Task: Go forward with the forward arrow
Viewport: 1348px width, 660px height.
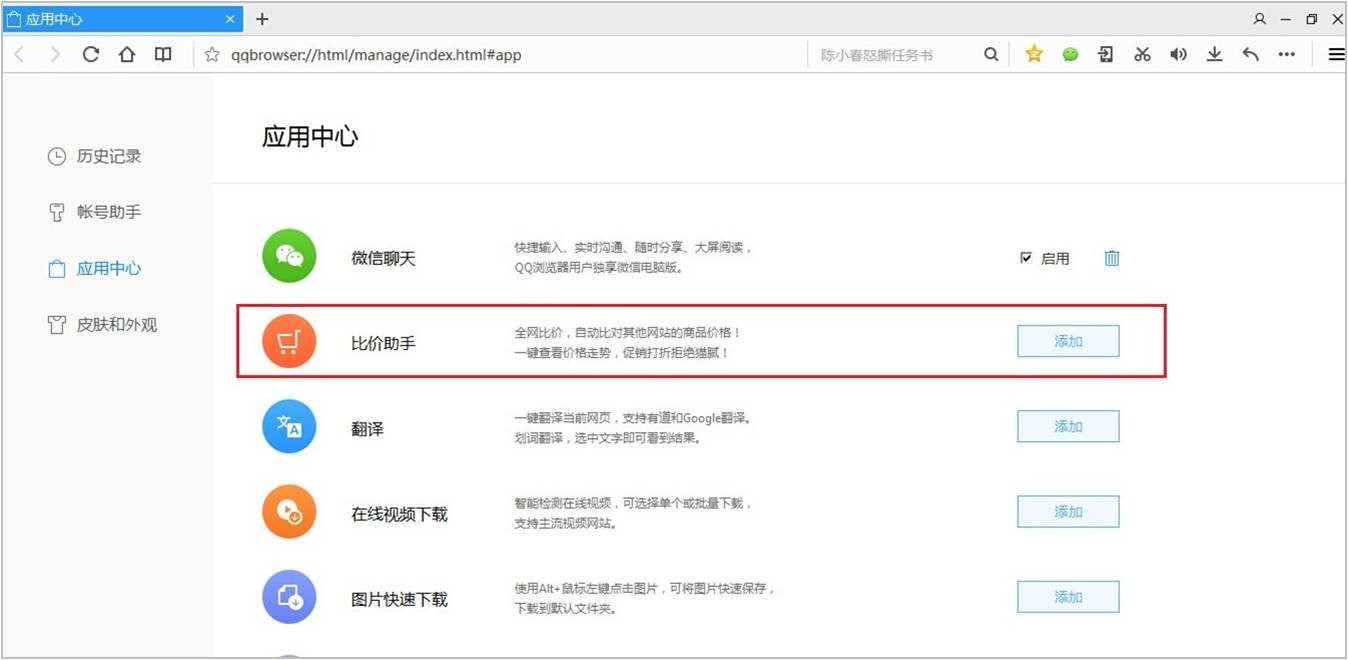Action: [x=55, y=55]
